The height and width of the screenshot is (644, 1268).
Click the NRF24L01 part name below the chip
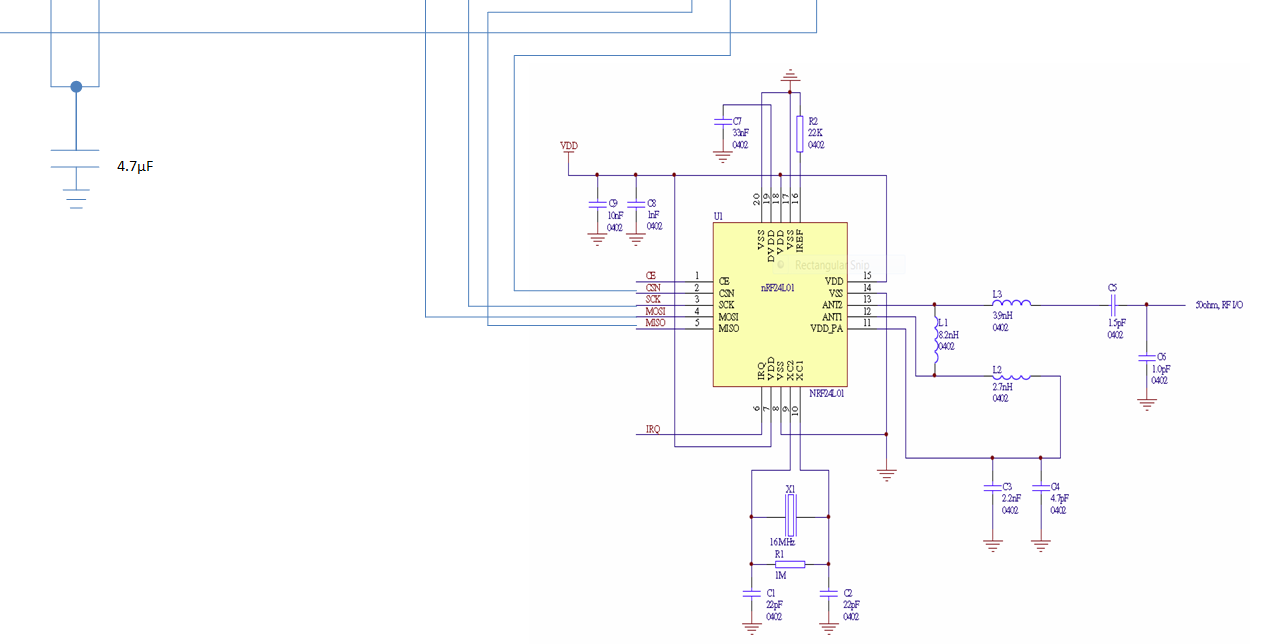point(828,394)
